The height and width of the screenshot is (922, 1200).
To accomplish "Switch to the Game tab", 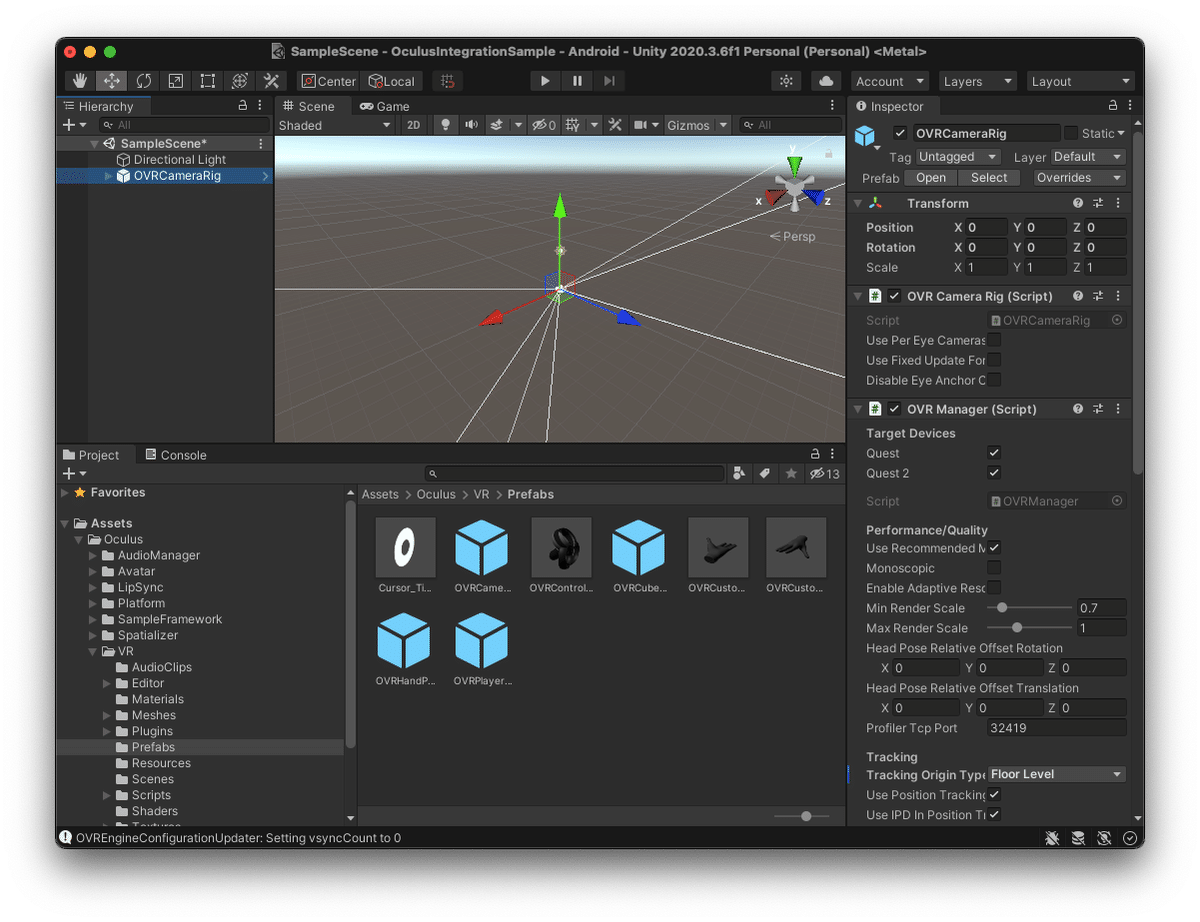I will (x=385, y=106).
